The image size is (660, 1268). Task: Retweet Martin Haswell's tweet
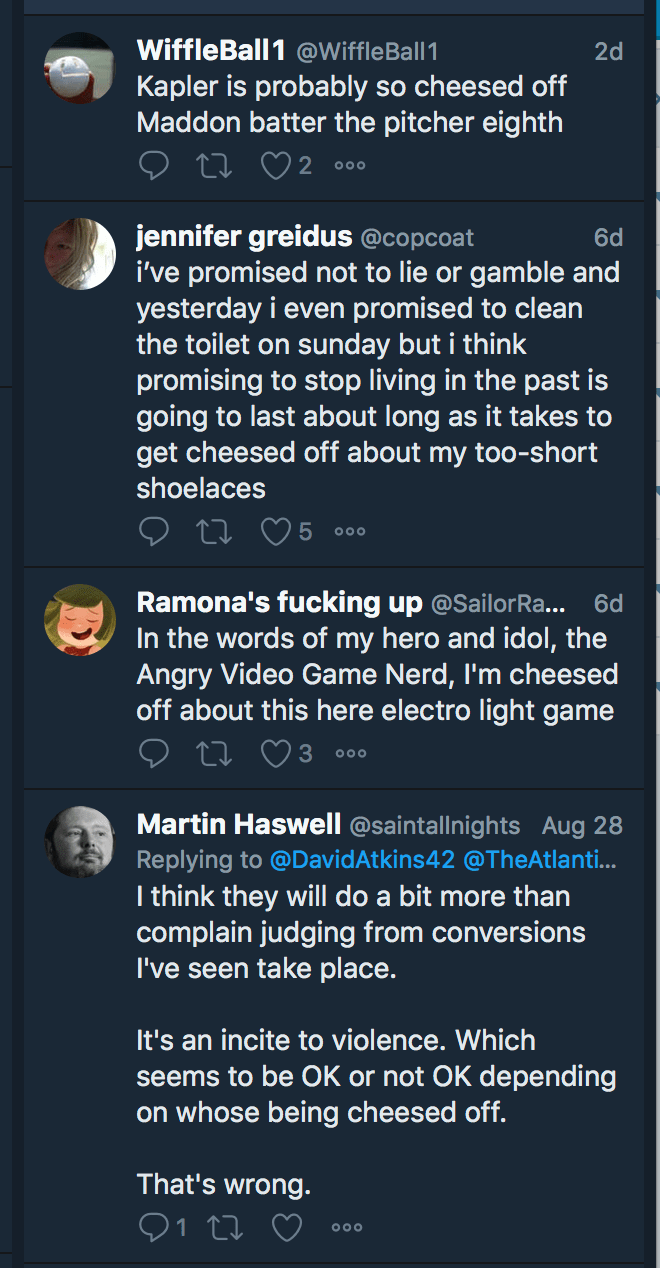click(225, 1227)
